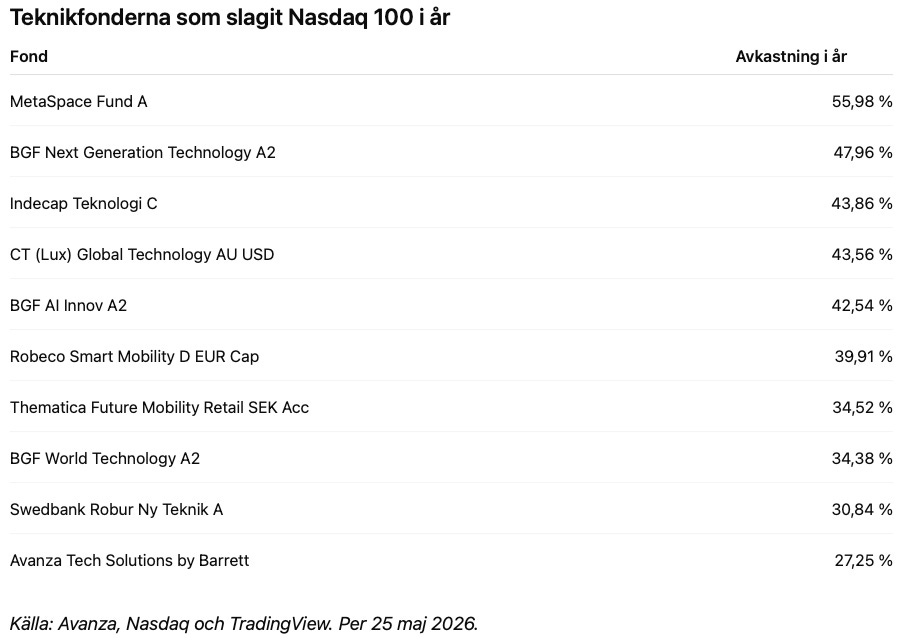916x638 pixels.
Task: Click the table title about Nasdaq 100
Action: [230, 18]
